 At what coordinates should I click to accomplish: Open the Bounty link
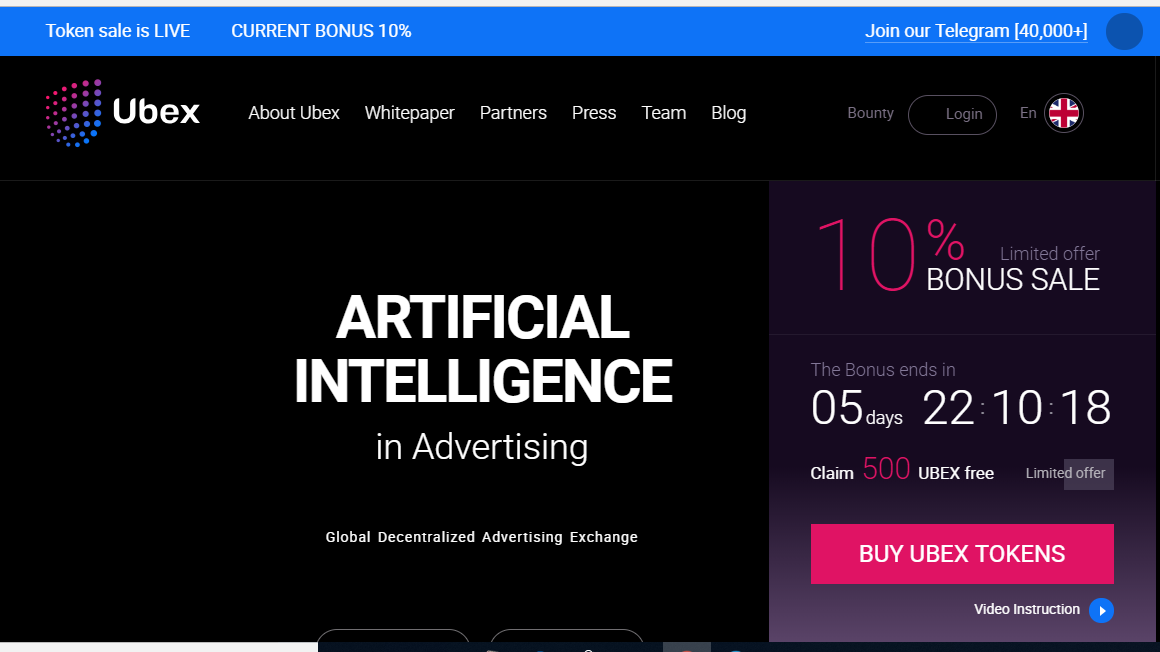[870, 112]
